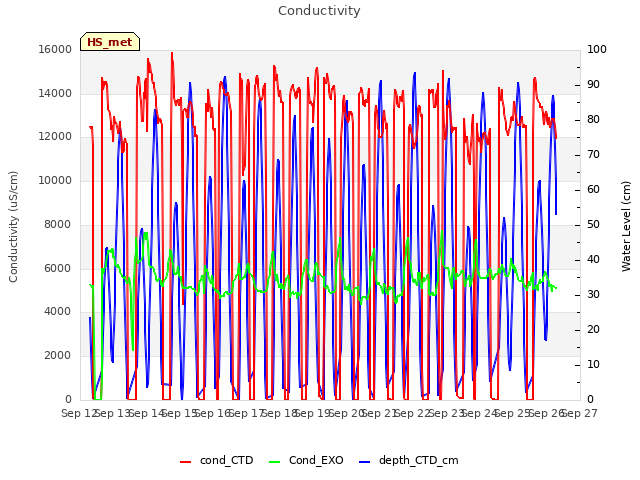Viewport: 640px width, 480px height.
Task: Click the Water Level (cm) axis label
Action: coord(626,227)
